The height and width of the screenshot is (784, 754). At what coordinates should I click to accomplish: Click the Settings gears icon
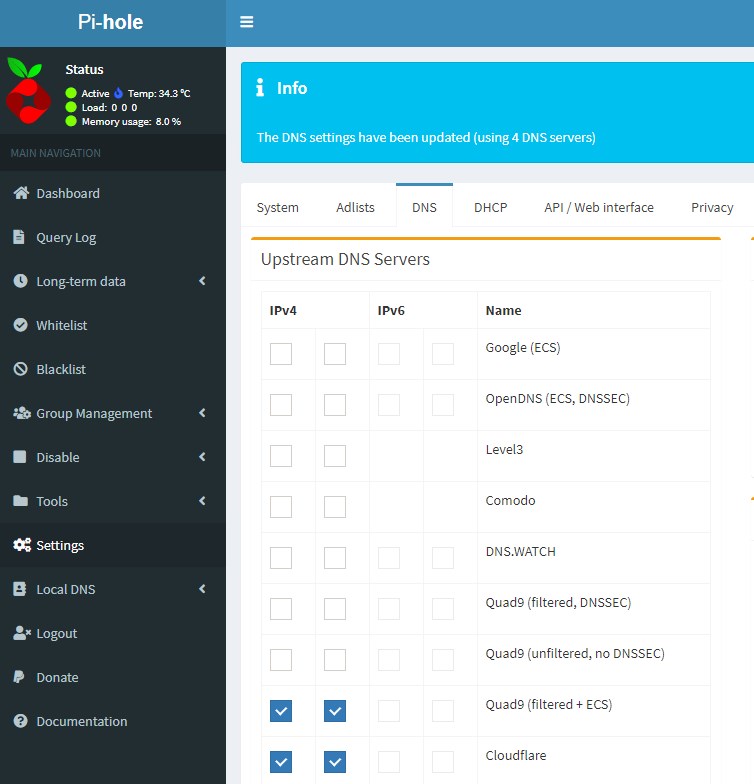[x=22, y=545]
